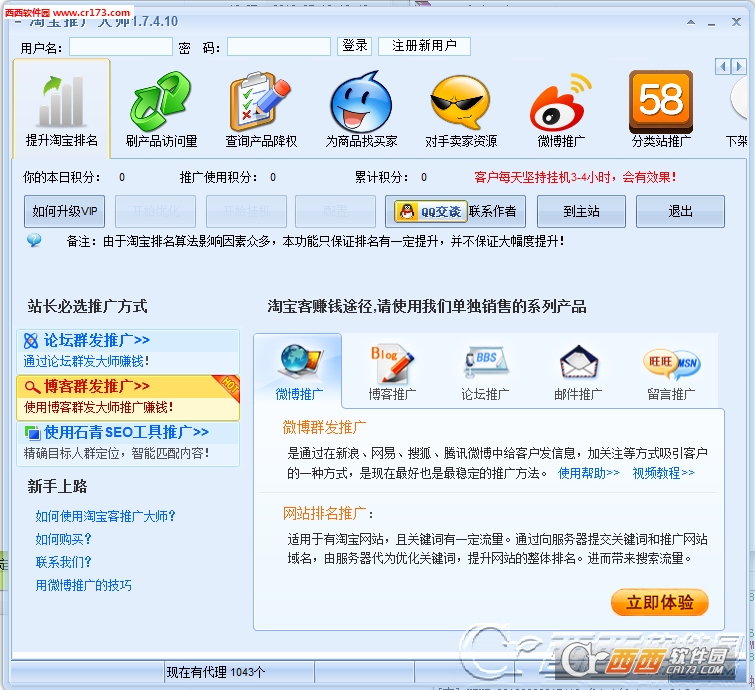755x690 pixels.
Task: Click the 网站排名推广 orange heading
Action: (327, 514)
